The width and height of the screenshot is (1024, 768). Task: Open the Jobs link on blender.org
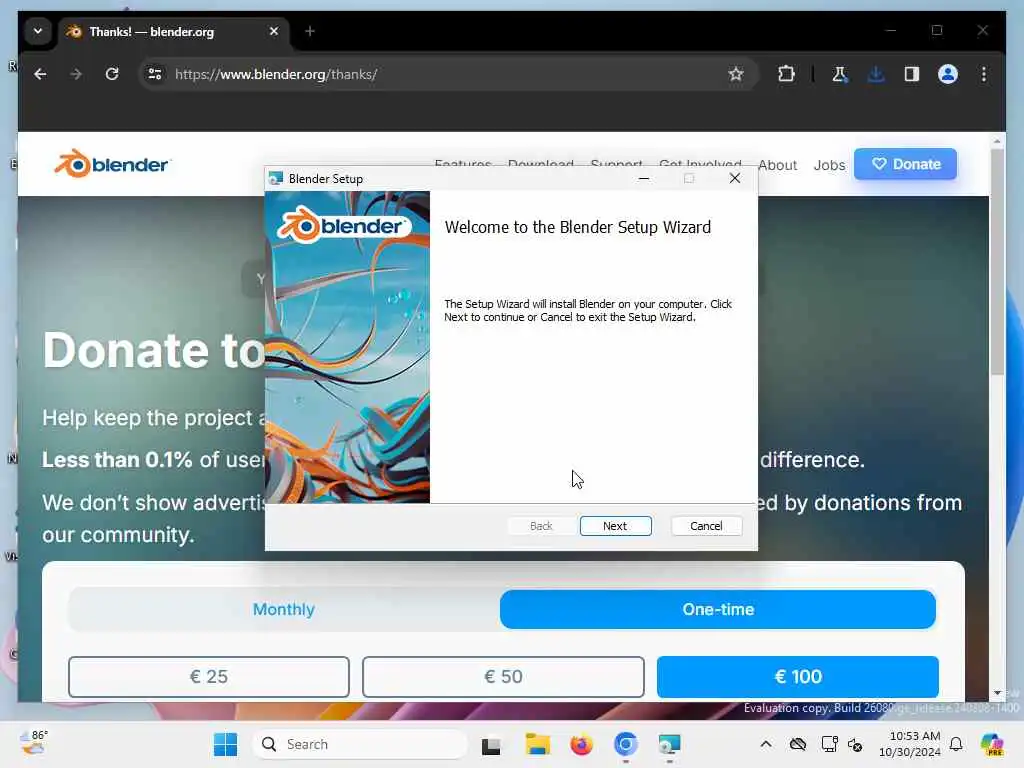pos(829,165)
